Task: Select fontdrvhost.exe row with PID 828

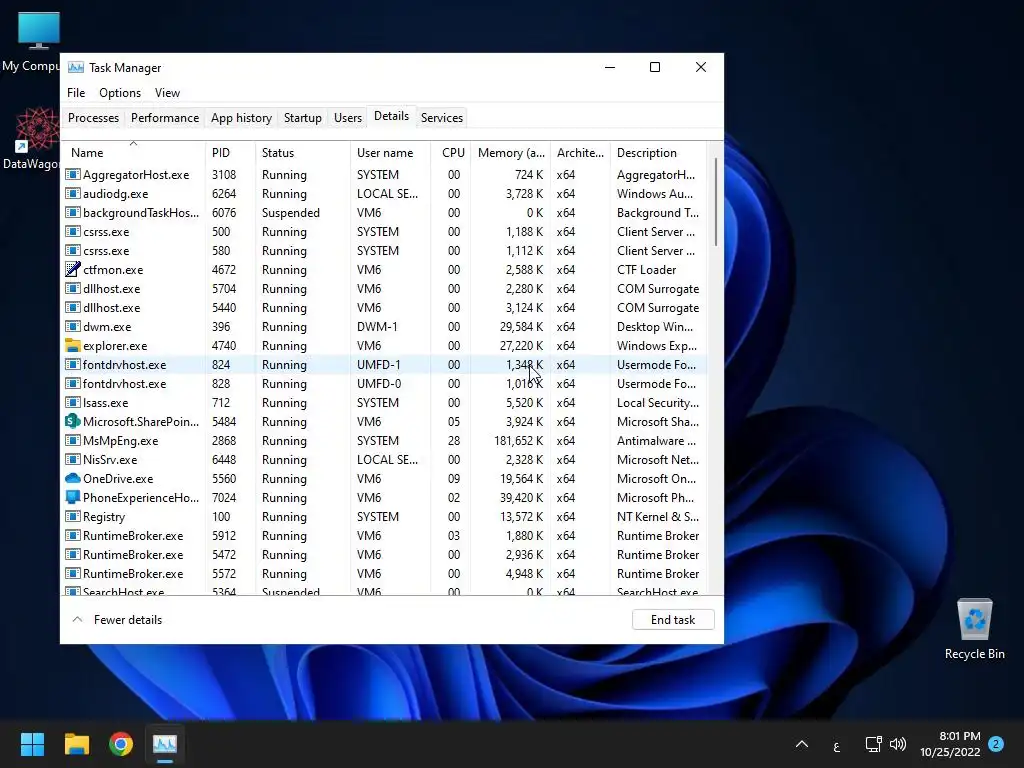Action: tap(385, 383)
